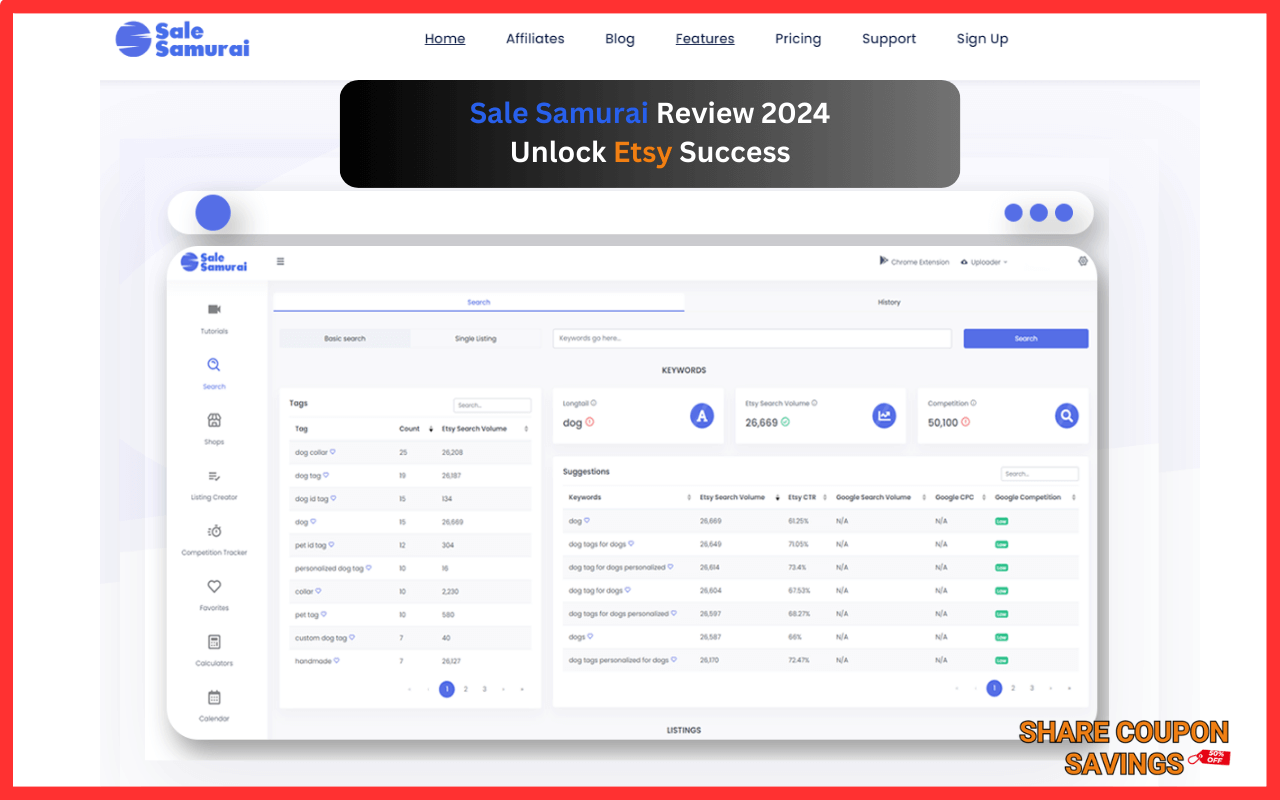Click the '72.47%' Etsy CTR cell
1280x800 pixels.
click(799, 660)
